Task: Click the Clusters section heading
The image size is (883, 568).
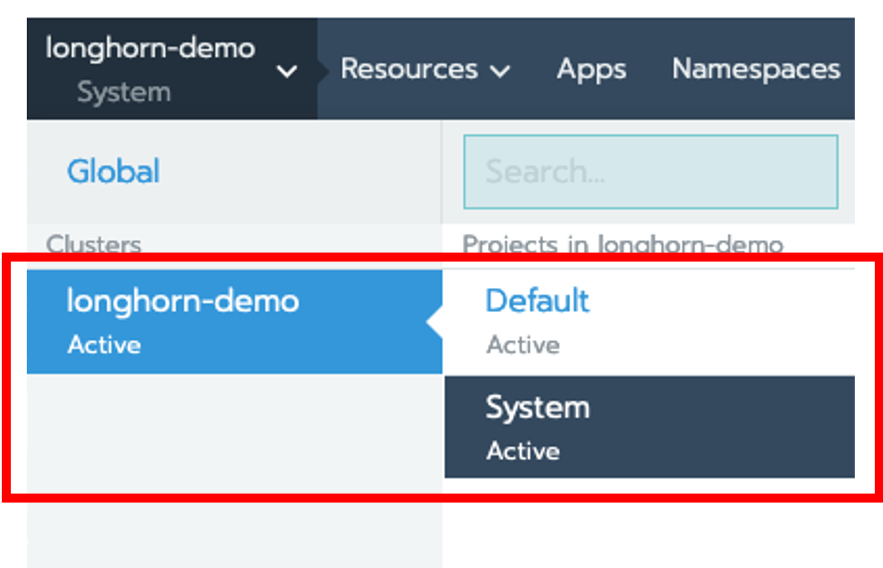Action: (x=93, y=244)
